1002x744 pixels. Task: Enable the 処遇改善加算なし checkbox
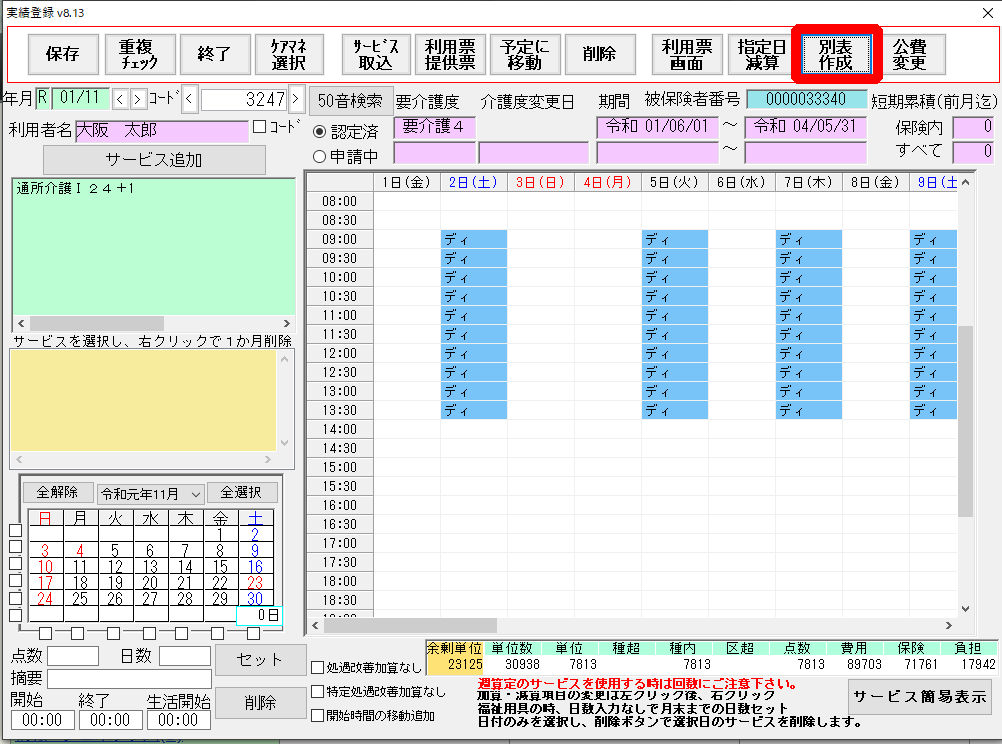click(318, 668)
